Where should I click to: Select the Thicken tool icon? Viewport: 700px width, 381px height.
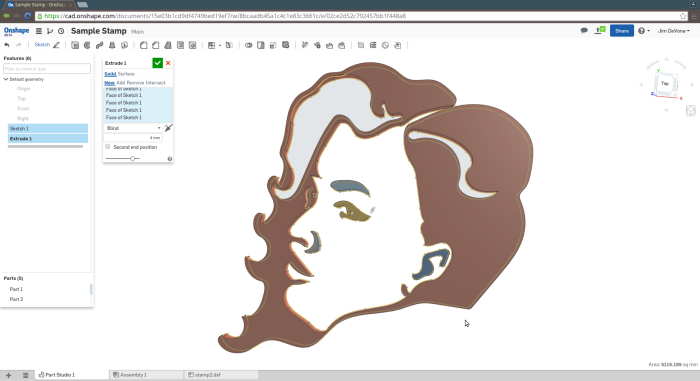pos(125,45)
